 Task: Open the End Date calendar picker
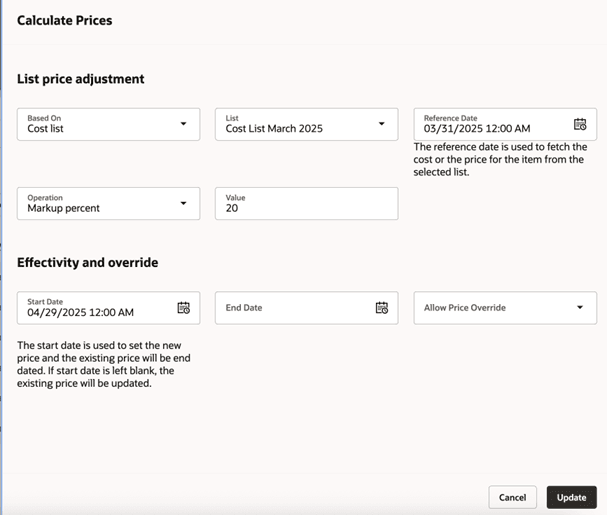click(x=381, y=308)
